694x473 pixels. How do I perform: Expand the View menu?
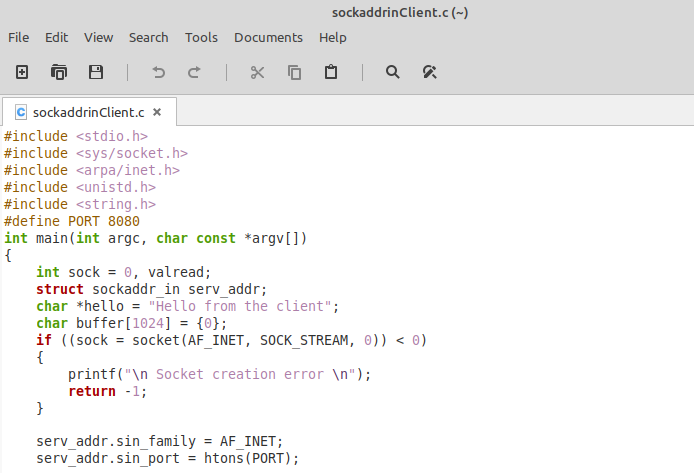(x=98, y=37)
